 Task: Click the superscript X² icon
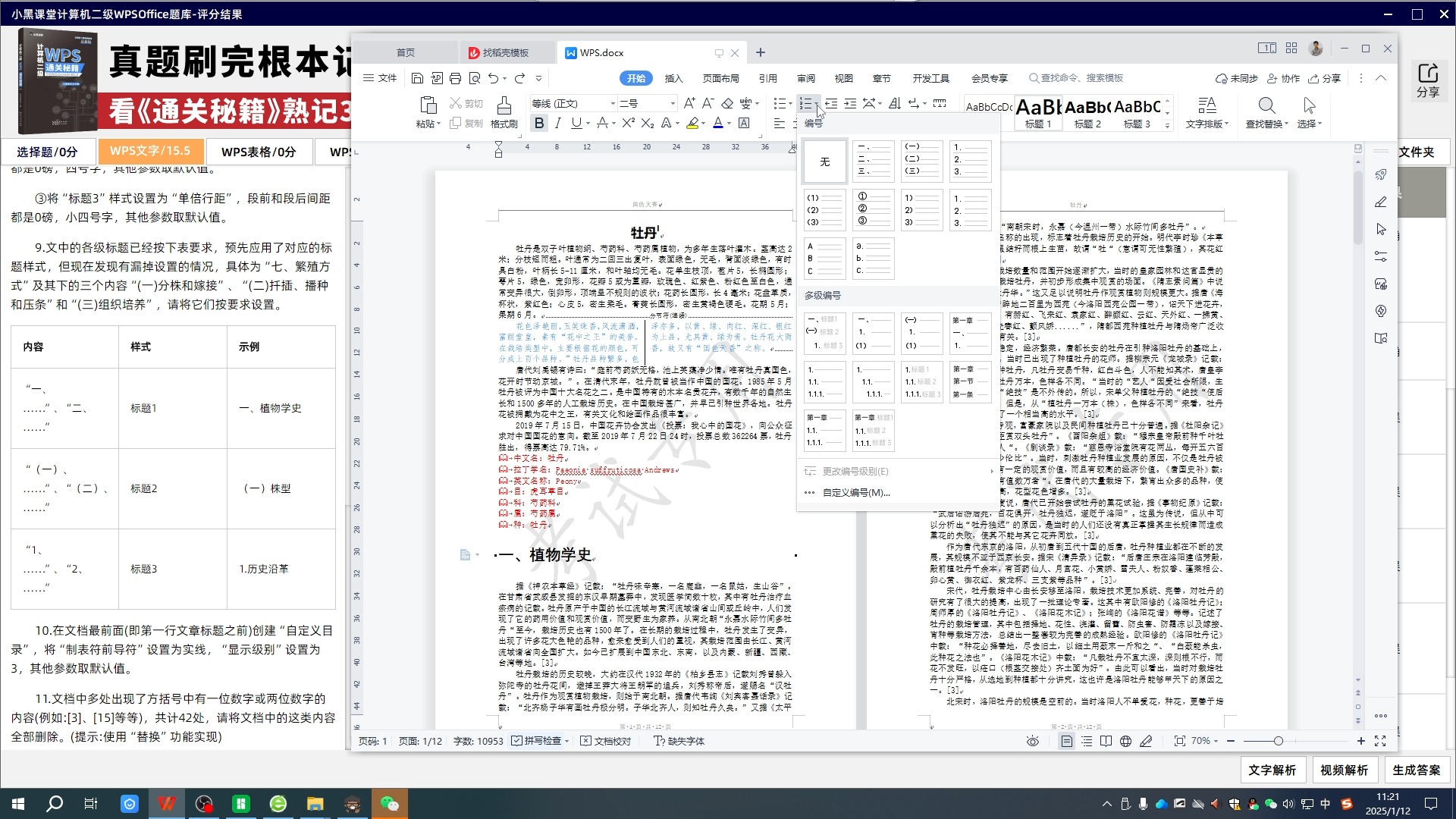(628, 123)
